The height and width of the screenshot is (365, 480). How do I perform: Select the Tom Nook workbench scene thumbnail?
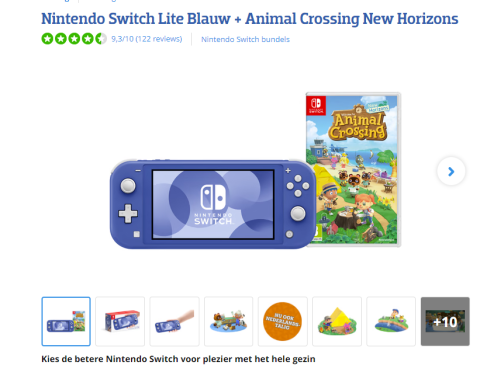pyautogui.click(x=229, y=321)
